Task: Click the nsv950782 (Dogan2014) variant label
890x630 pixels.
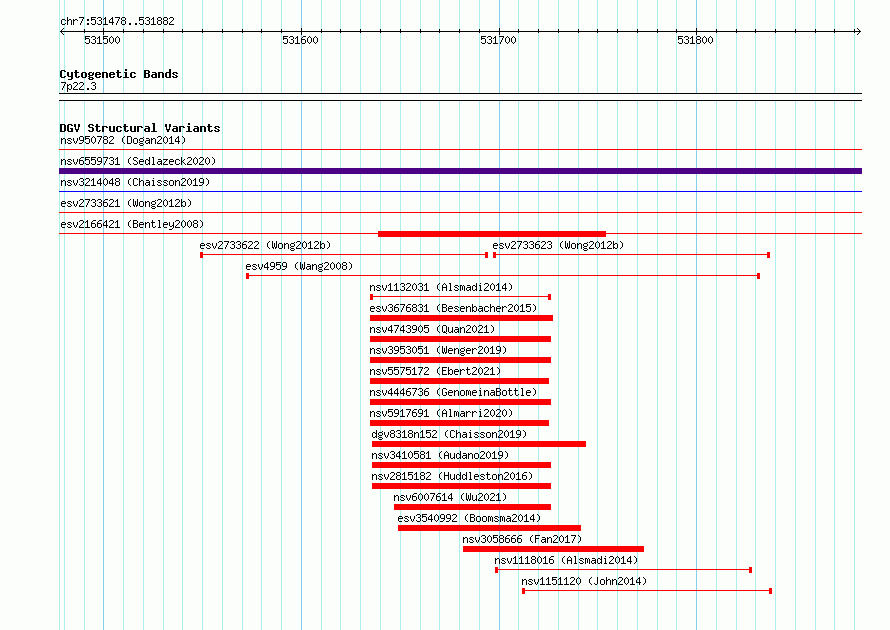Action: (123, 140)
